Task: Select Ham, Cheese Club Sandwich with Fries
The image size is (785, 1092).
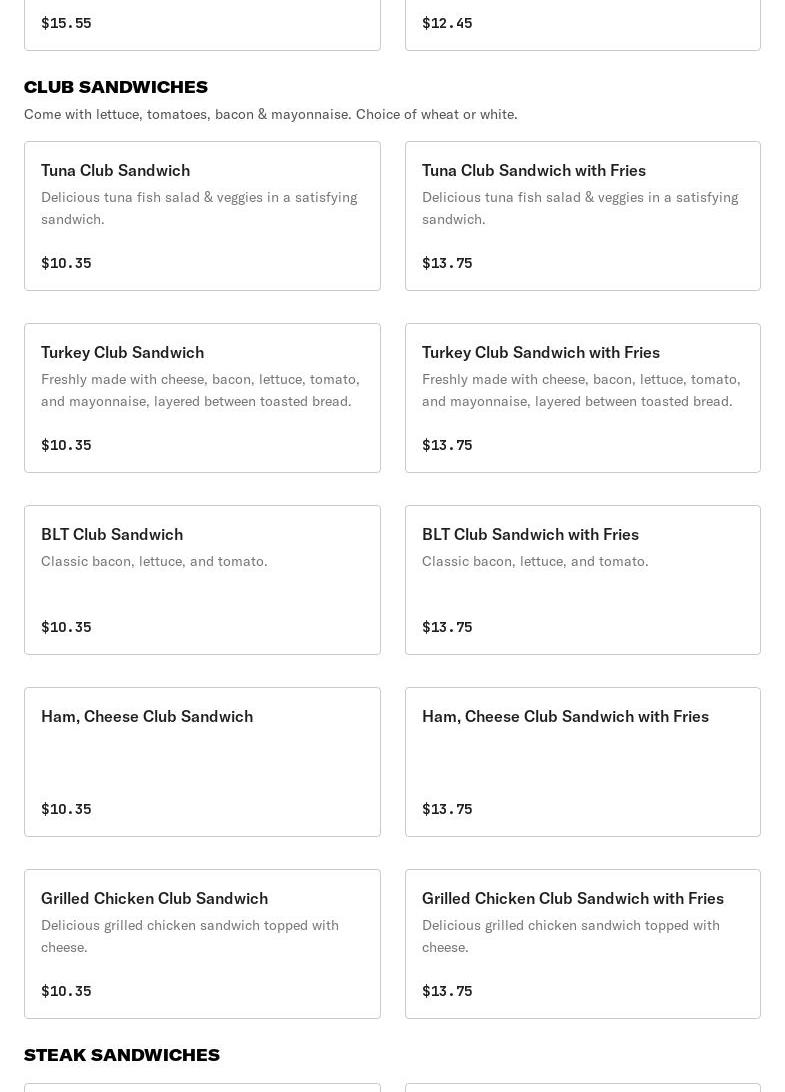Action: tap(582, 762)
